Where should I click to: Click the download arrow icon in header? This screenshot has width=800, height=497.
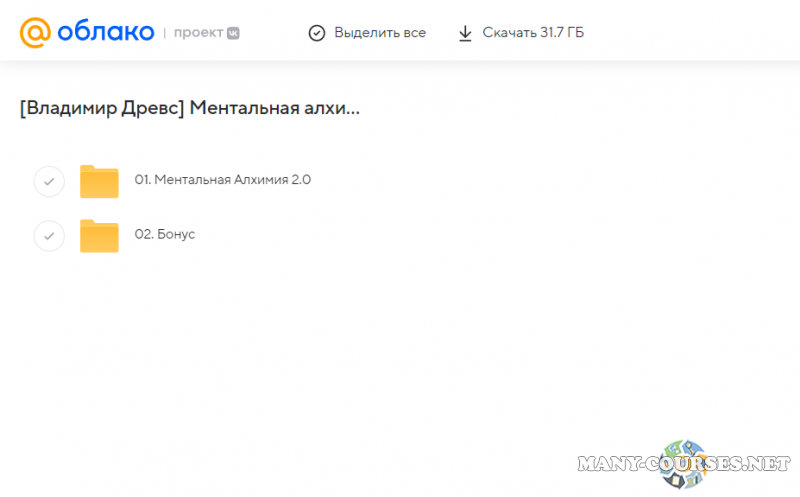465,33
